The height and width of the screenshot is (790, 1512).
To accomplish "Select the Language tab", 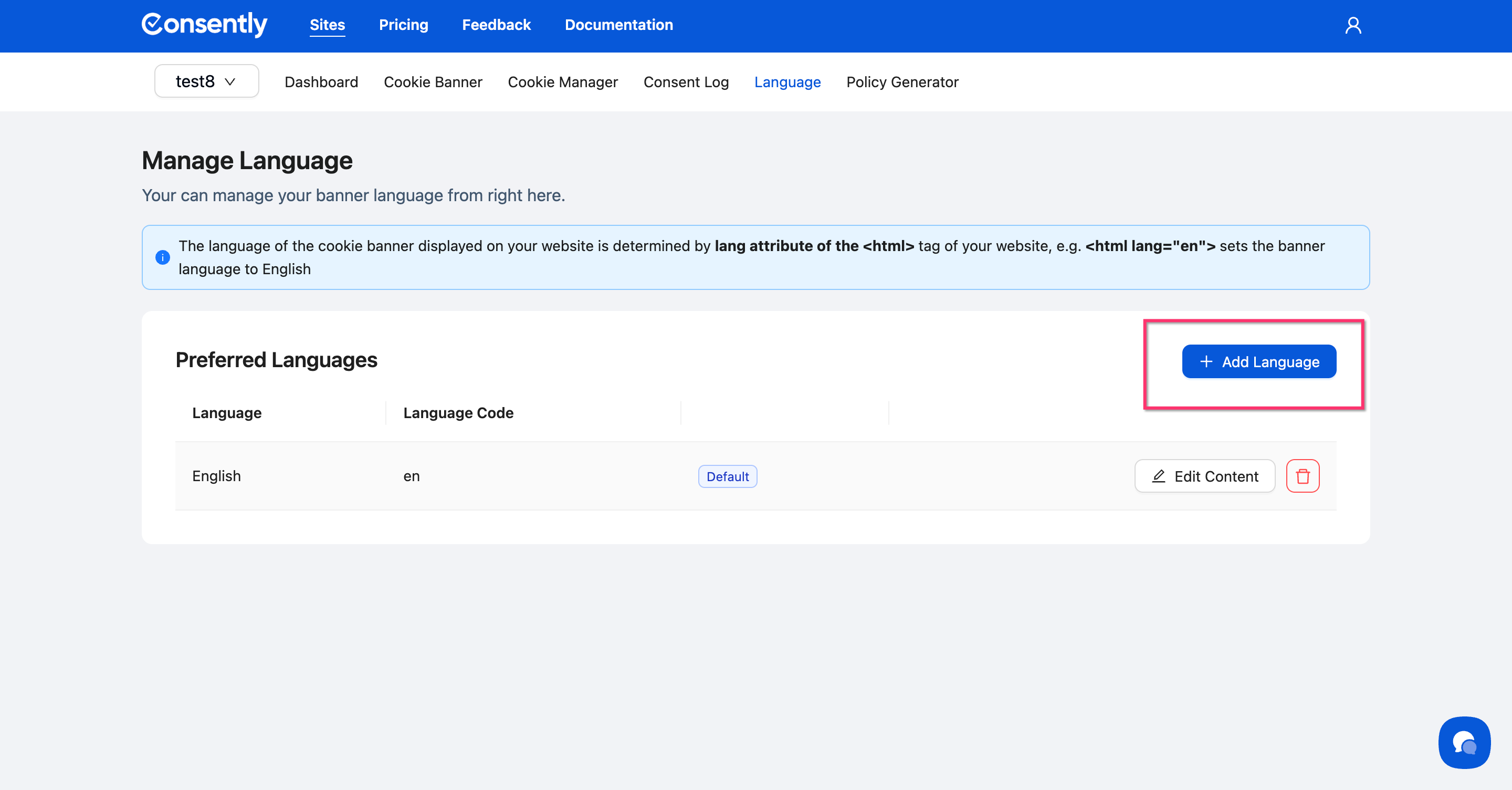I will coord(787,82).
